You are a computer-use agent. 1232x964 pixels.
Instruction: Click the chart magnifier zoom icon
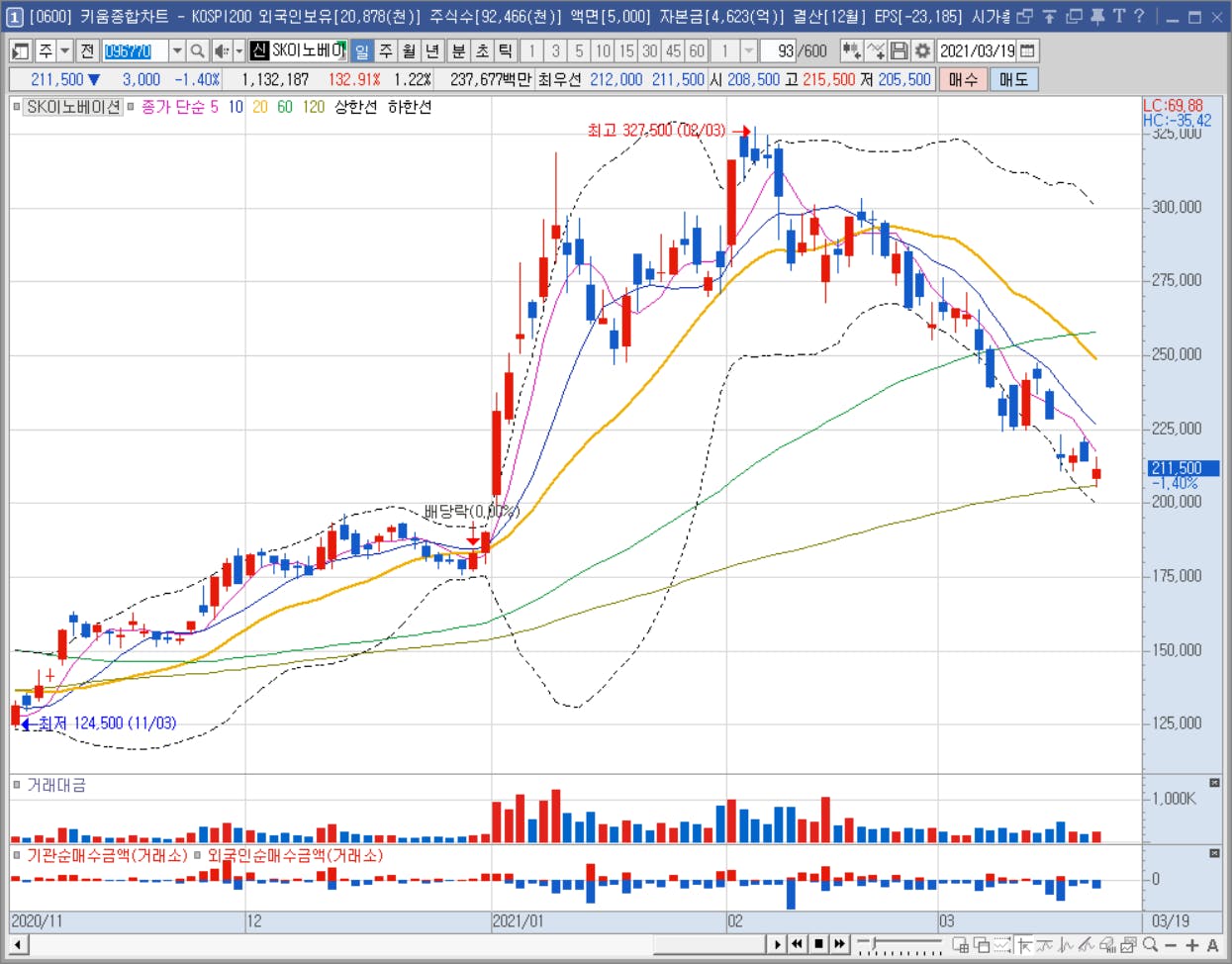click(1150, 945)
